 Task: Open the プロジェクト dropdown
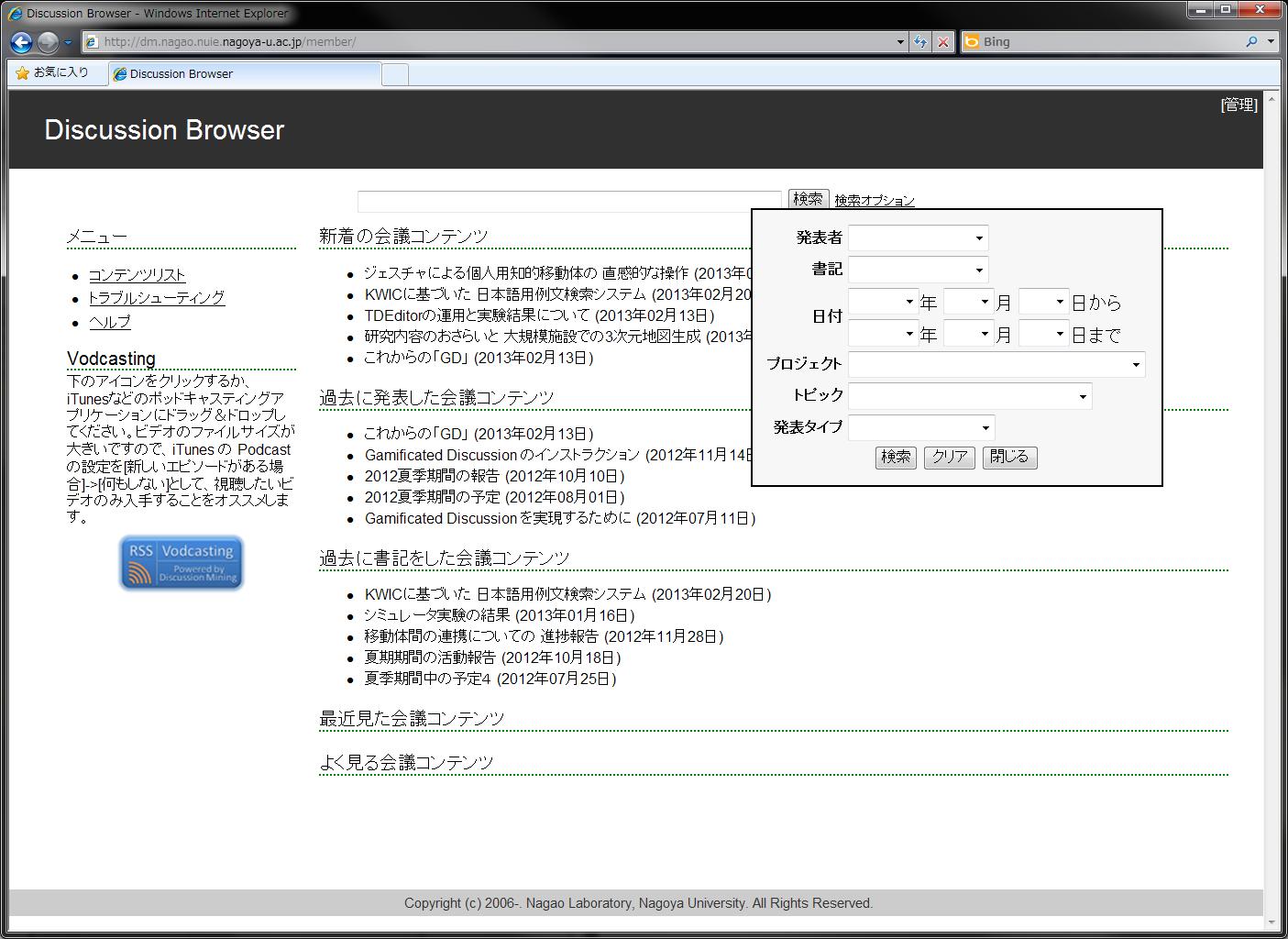tap(996, 364)
